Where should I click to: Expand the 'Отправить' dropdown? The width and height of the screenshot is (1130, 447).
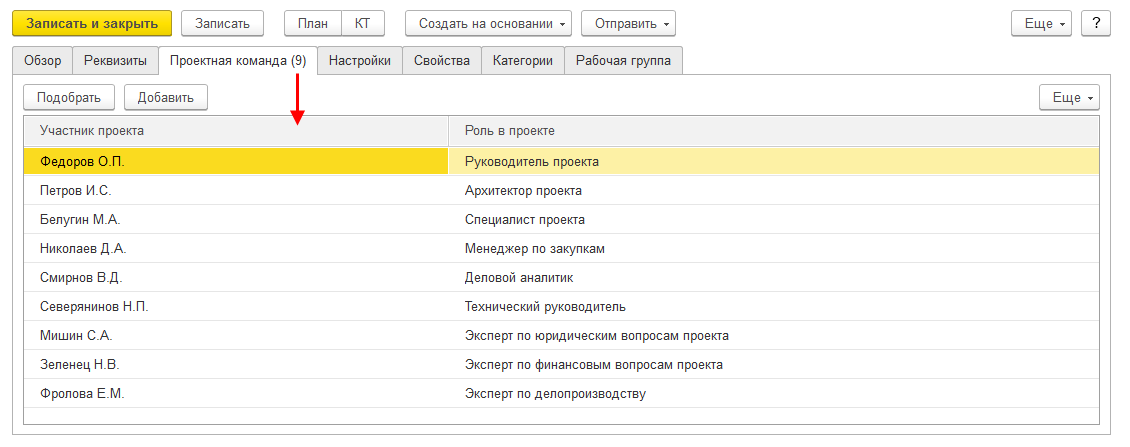628,23
